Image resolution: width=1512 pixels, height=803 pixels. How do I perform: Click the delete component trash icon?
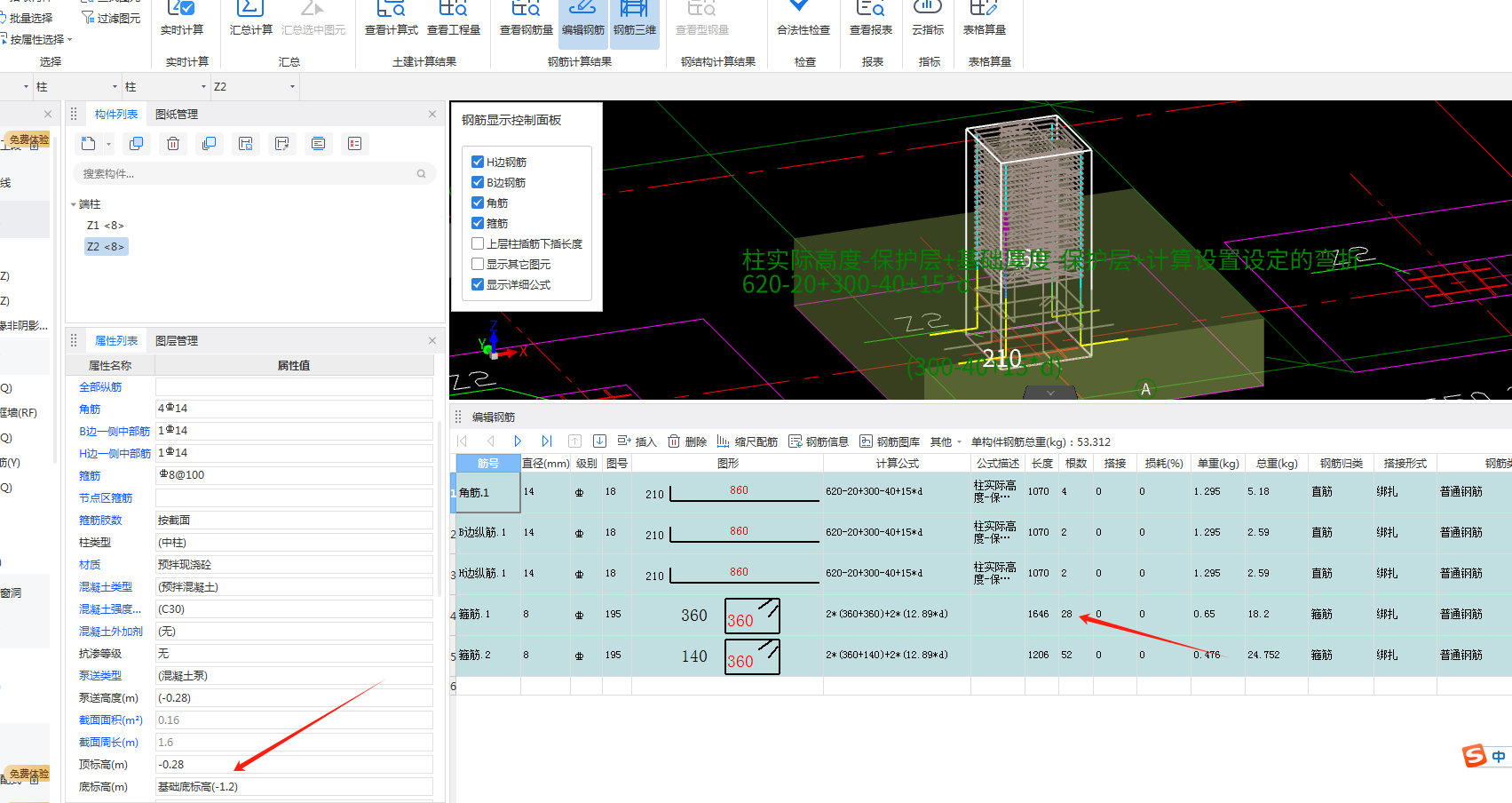(x=173, y=144)
